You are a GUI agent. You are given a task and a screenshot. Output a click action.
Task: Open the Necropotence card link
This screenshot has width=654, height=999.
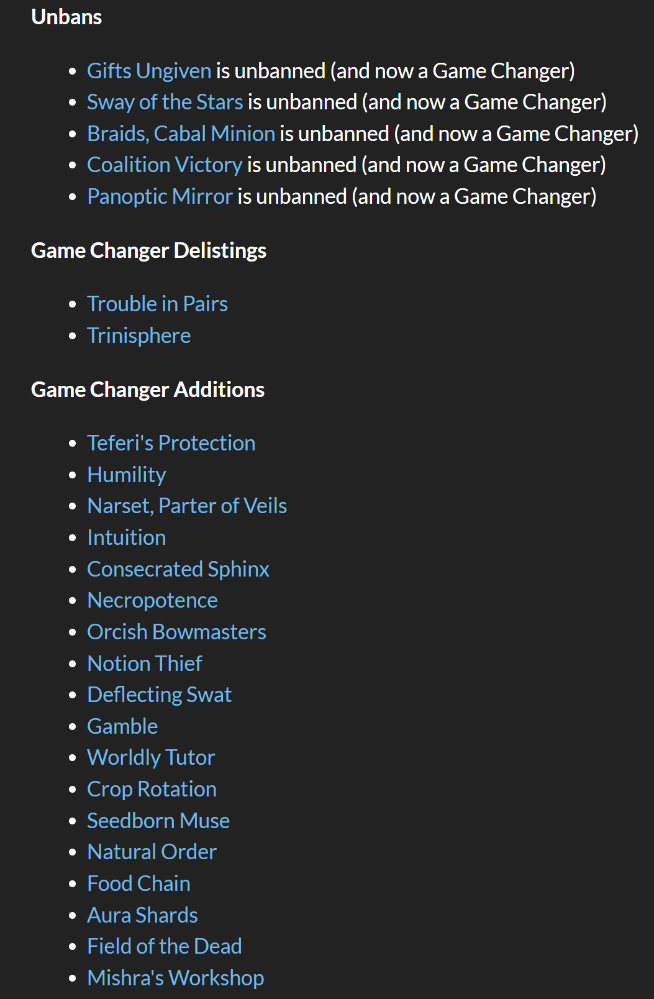152,601
